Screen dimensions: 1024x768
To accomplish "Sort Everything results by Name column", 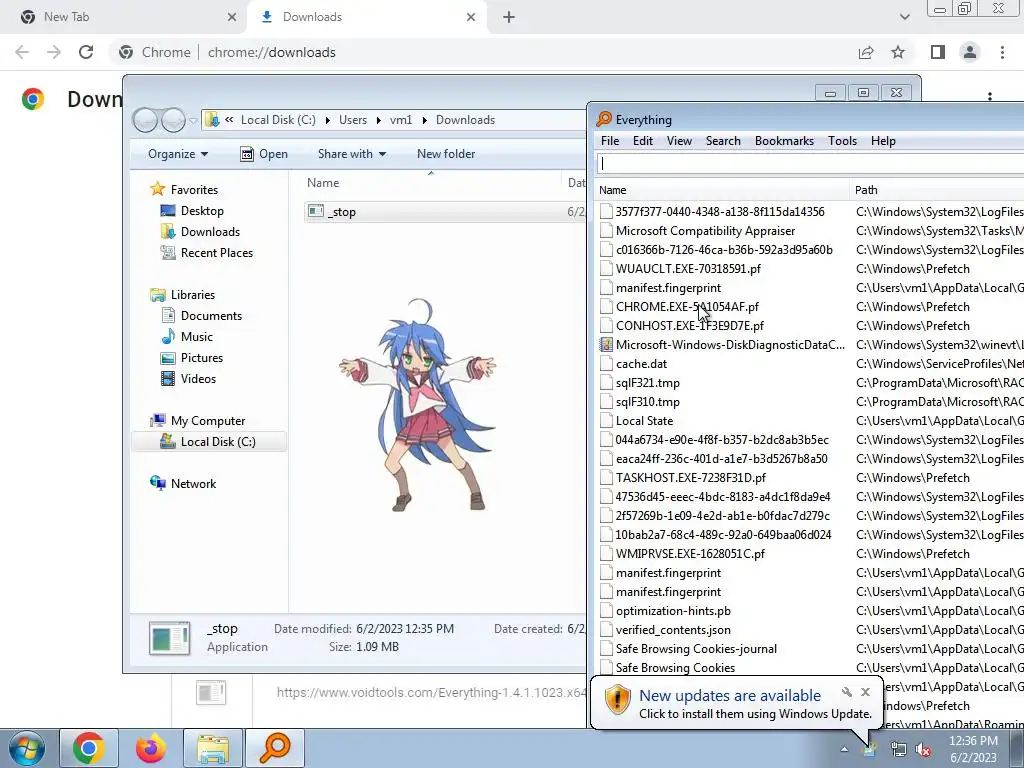I will pos(722,190).
